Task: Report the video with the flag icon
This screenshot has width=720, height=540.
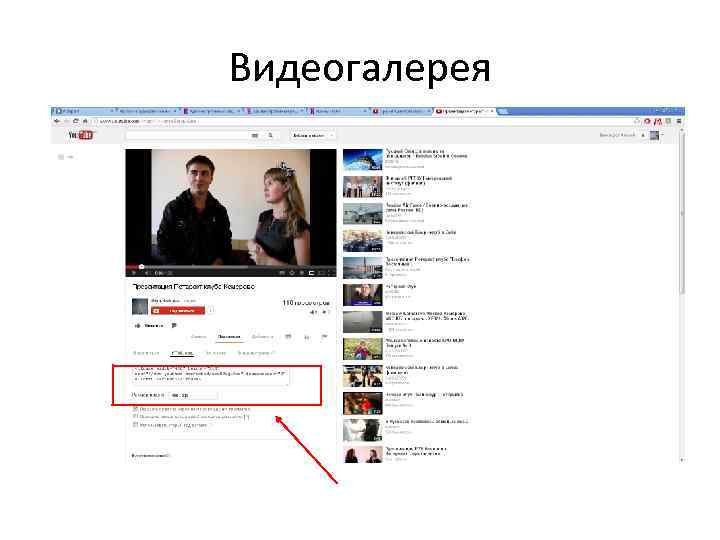Action: coord(324,337)
